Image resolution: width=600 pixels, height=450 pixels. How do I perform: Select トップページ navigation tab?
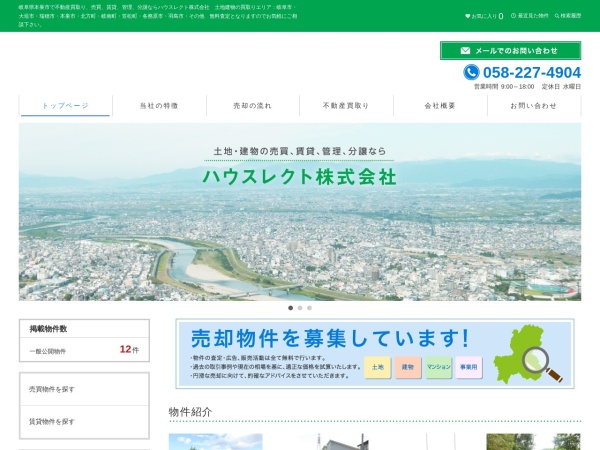point(65,106)
